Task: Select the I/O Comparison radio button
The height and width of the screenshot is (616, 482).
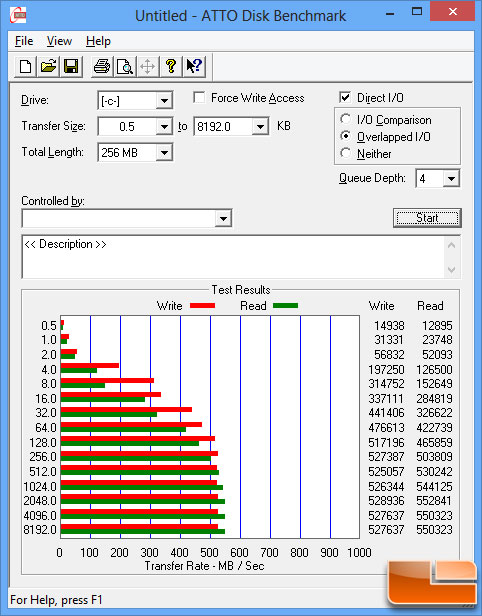Action: click(346, 119)
